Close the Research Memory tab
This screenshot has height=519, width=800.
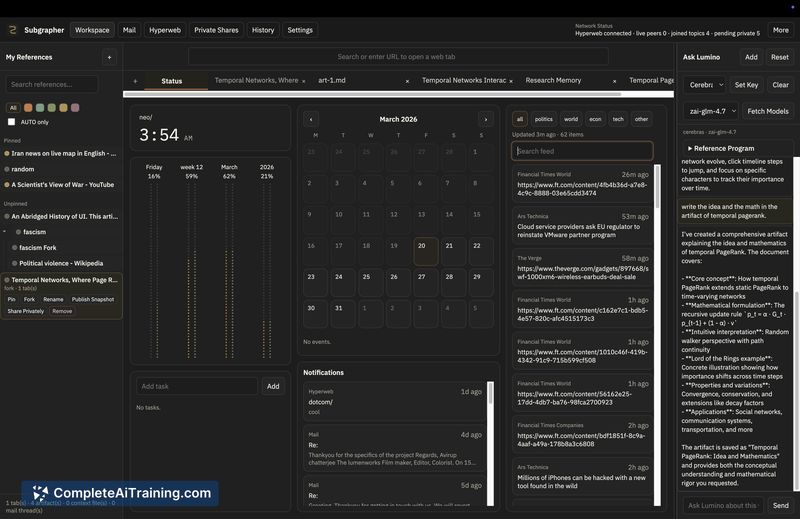click(614, 81)
